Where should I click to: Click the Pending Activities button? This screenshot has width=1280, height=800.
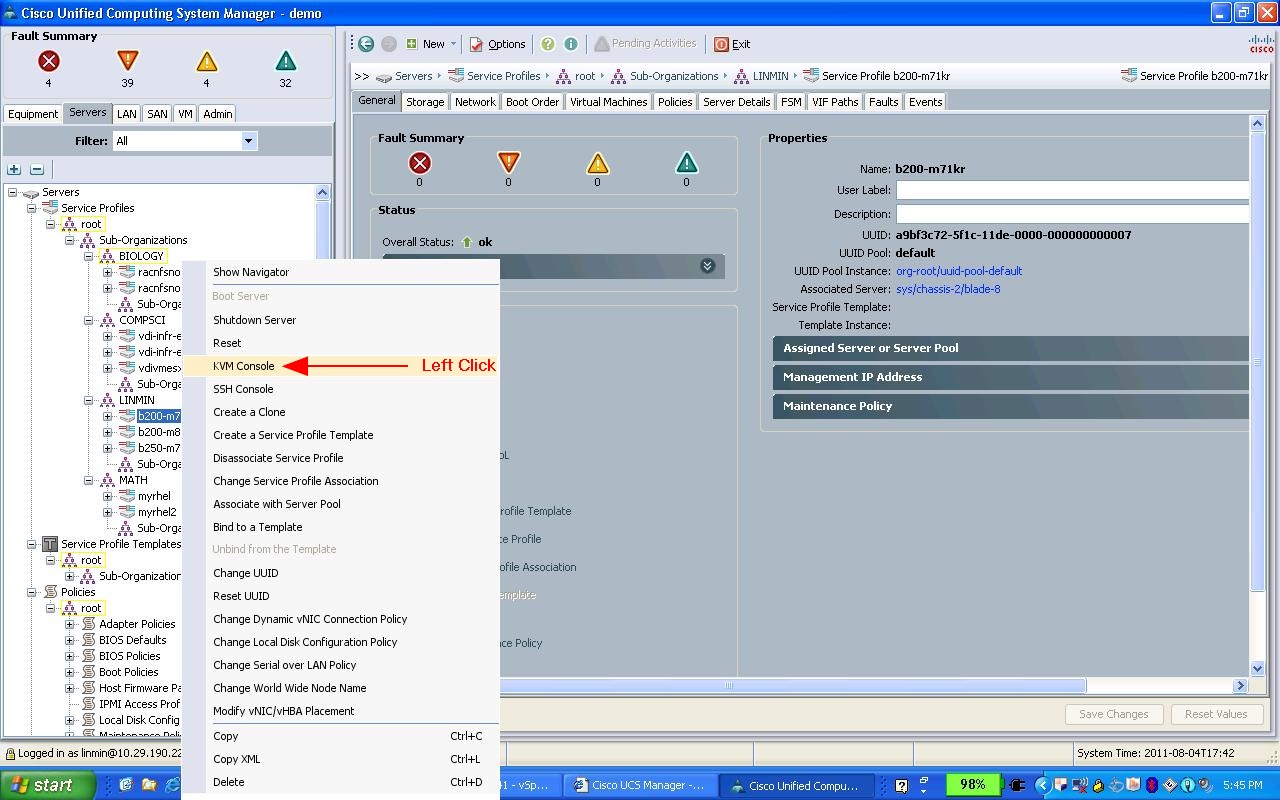pyautogui.click(x=645, y=44)
